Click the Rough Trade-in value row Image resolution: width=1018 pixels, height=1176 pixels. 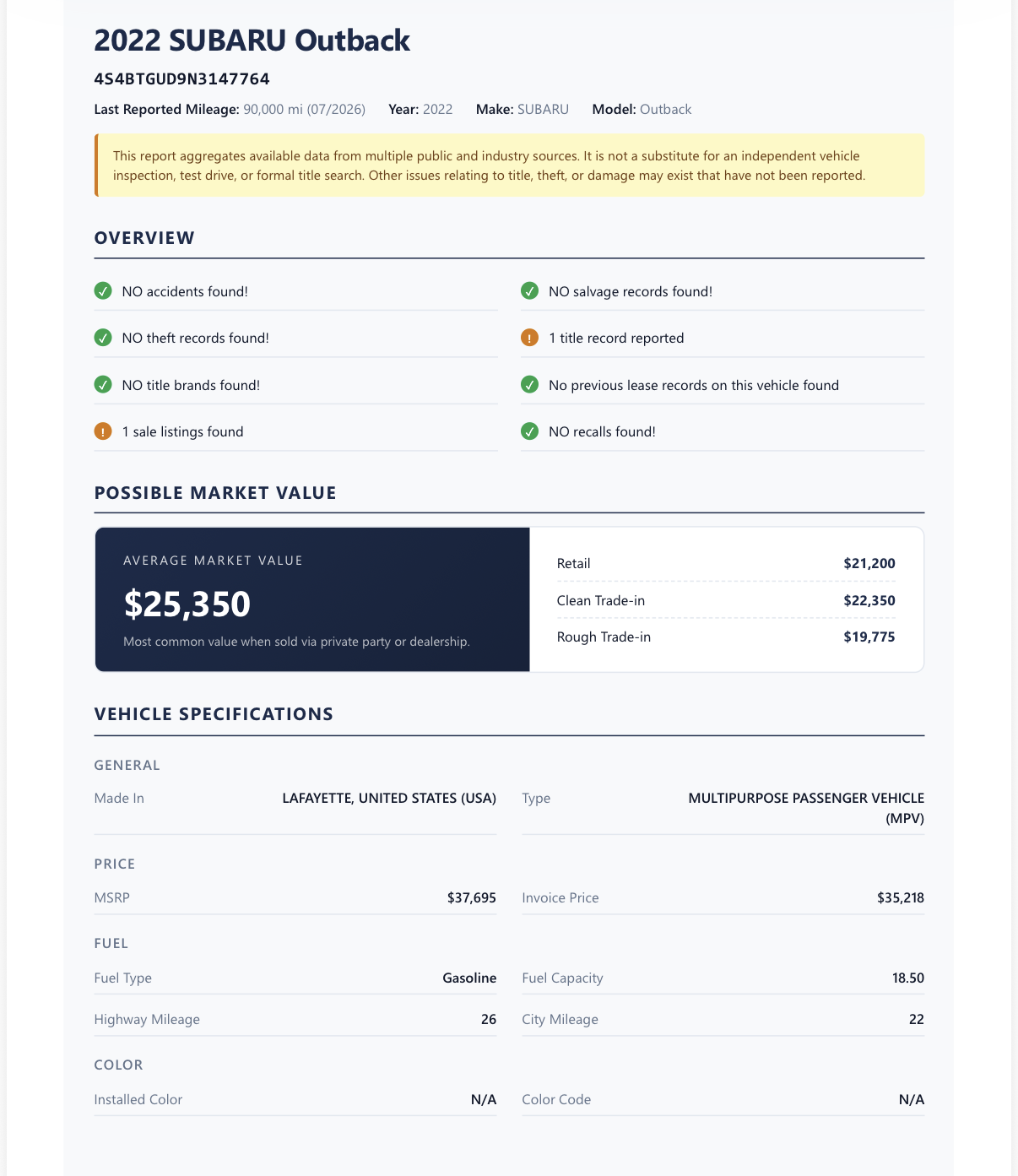point(726,637)
